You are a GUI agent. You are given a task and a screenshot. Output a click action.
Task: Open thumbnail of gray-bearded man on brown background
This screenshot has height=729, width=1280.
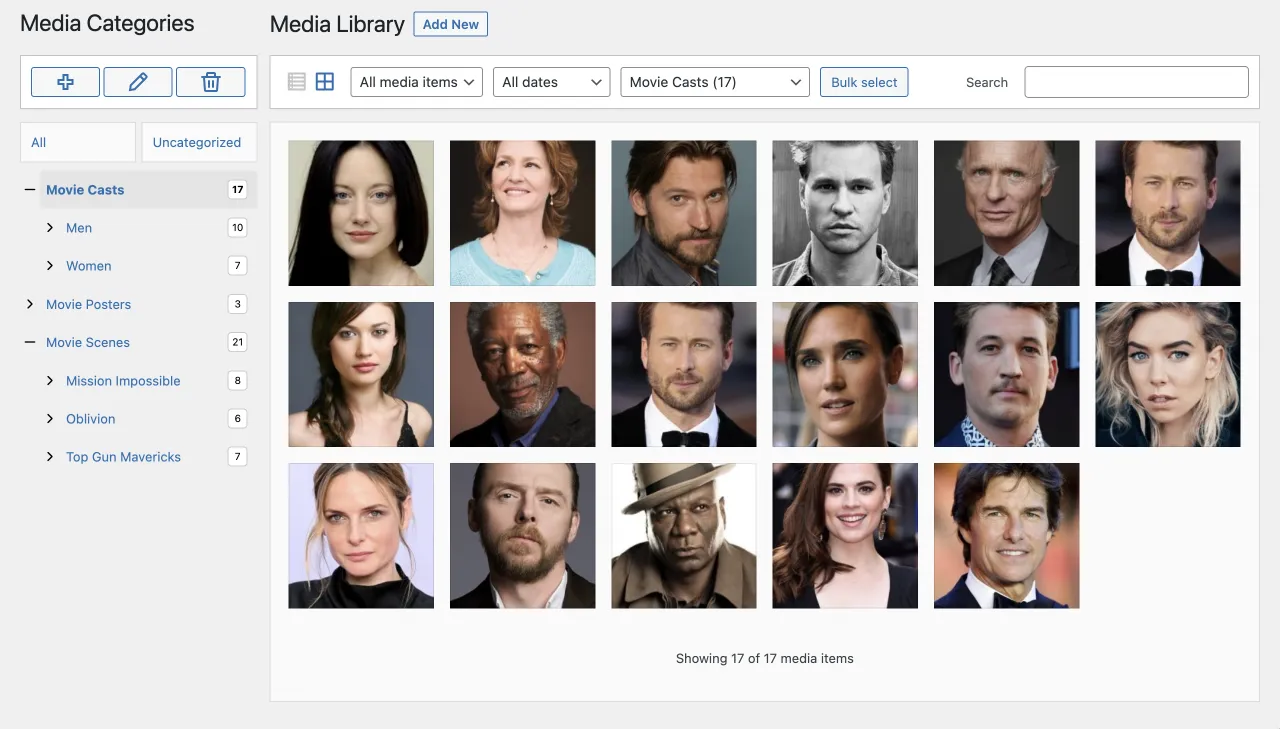point(523,374)
